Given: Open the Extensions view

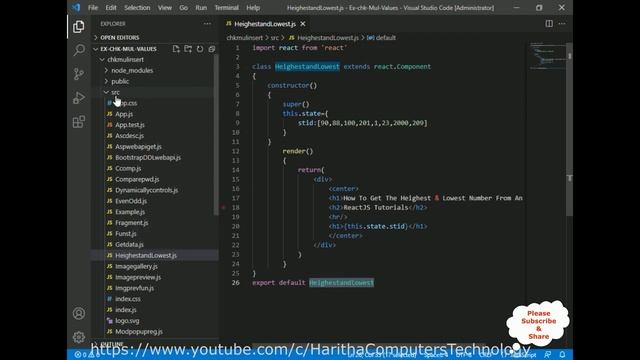Looking at the screenshot, I should click(x=79, y=122).
